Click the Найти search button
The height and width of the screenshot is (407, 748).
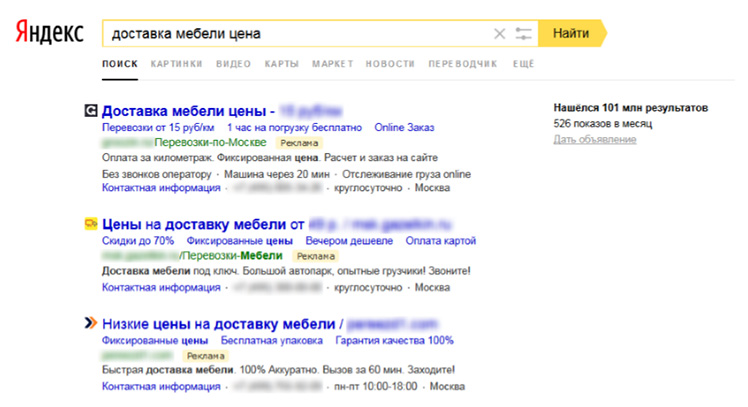point(571,33)
